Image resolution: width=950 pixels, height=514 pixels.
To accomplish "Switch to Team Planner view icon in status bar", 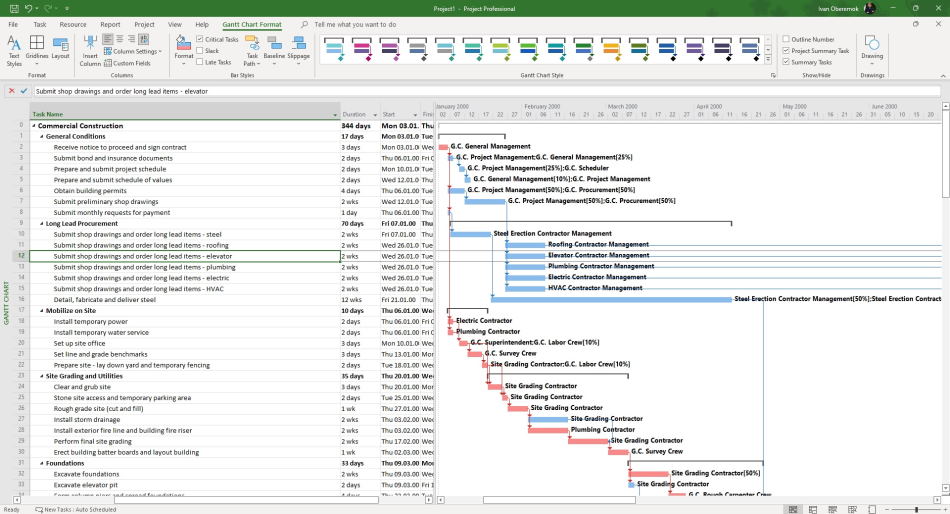I will (832, 510).
